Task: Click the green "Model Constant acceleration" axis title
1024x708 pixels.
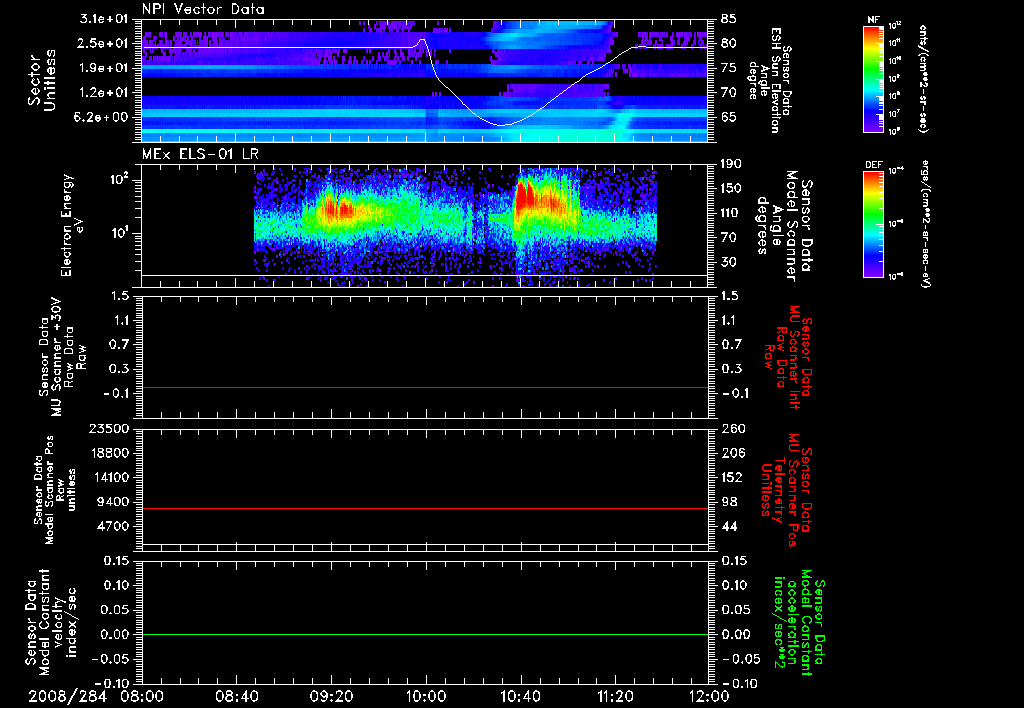Action: point(799,623)
